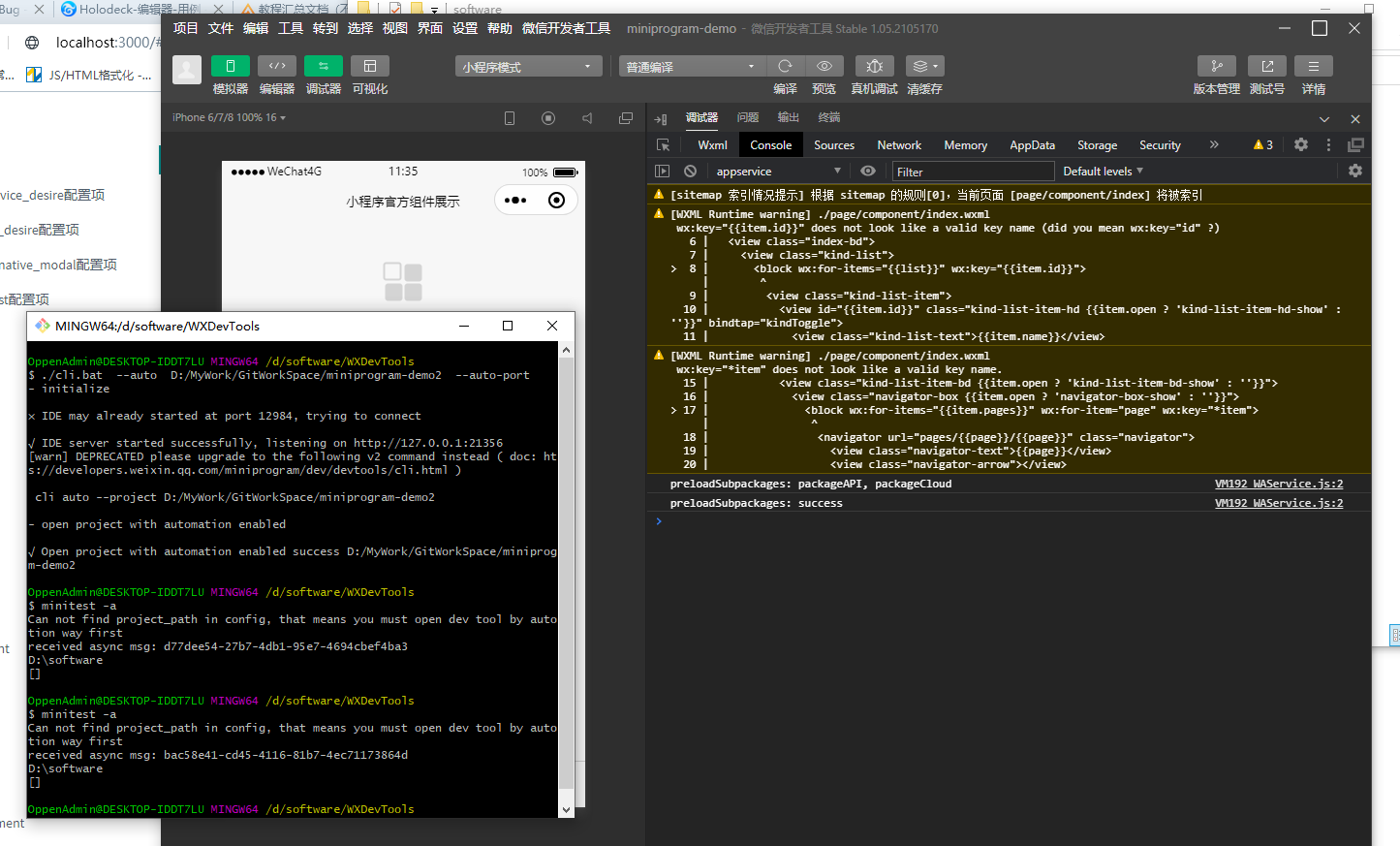The height and width of the screenshot is (846, 1400).
Task: Open 版本管理 version control
Action: point(1217,66)
